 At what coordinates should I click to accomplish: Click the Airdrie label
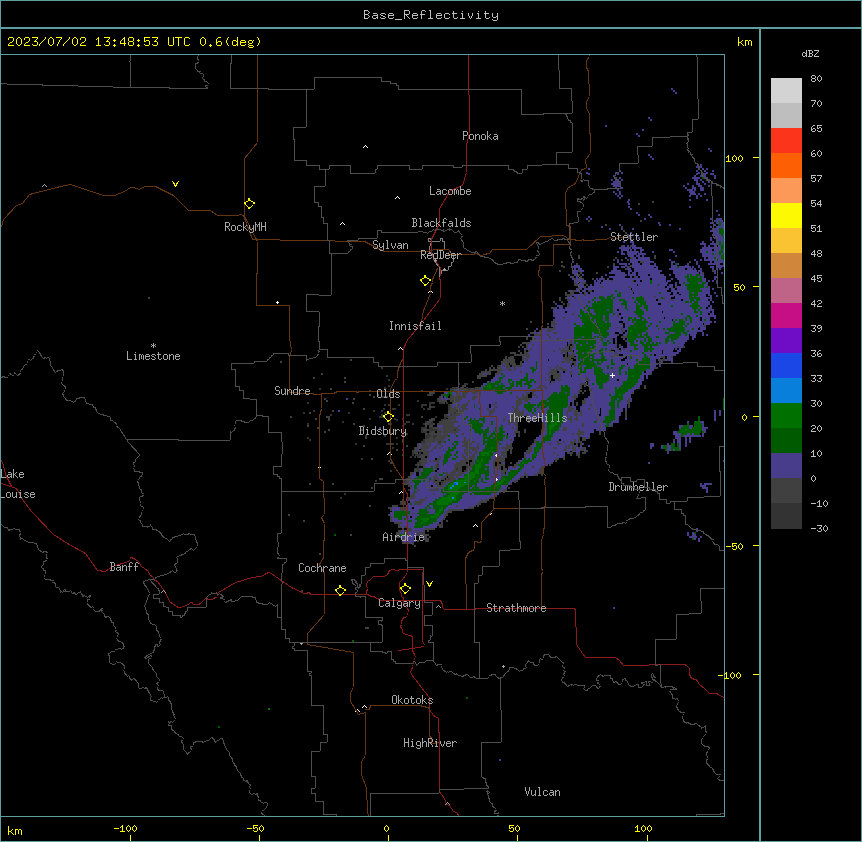pyautogui.click(x=404, y=537)
